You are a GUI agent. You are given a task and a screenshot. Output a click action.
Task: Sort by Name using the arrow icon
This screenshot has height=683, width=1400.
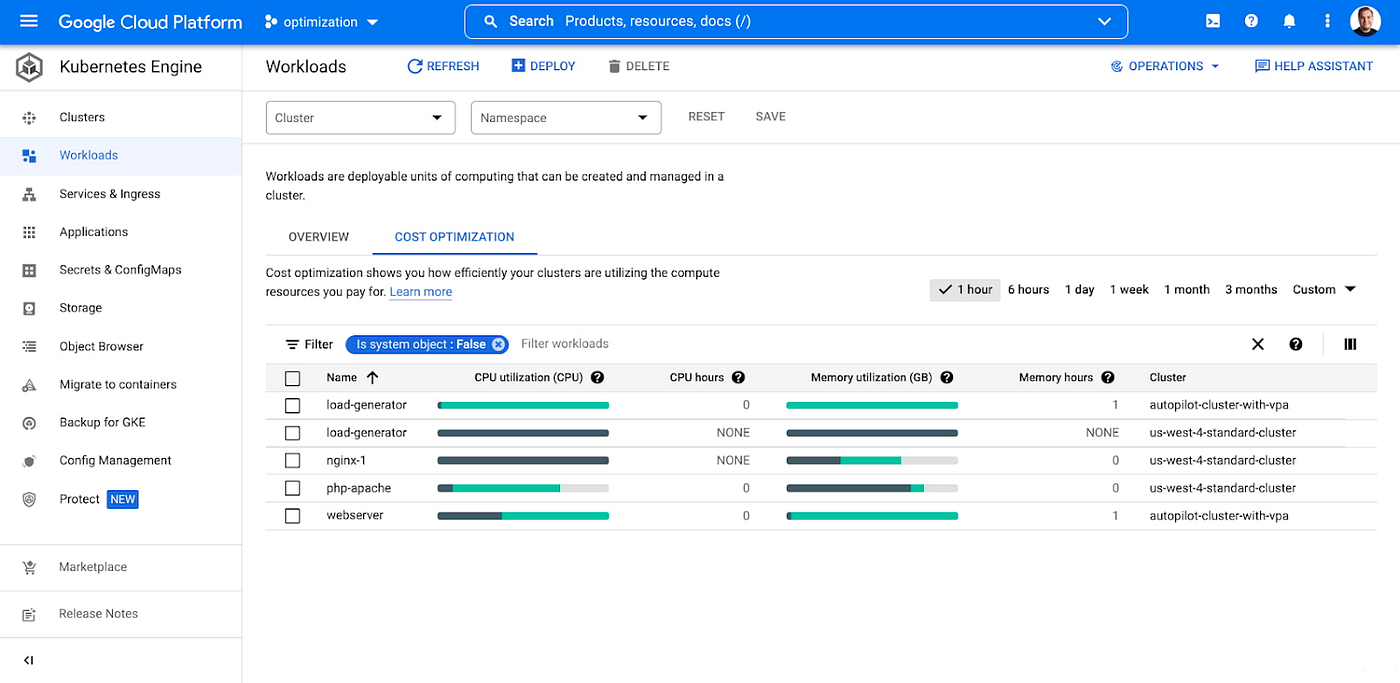click(373, 378)
